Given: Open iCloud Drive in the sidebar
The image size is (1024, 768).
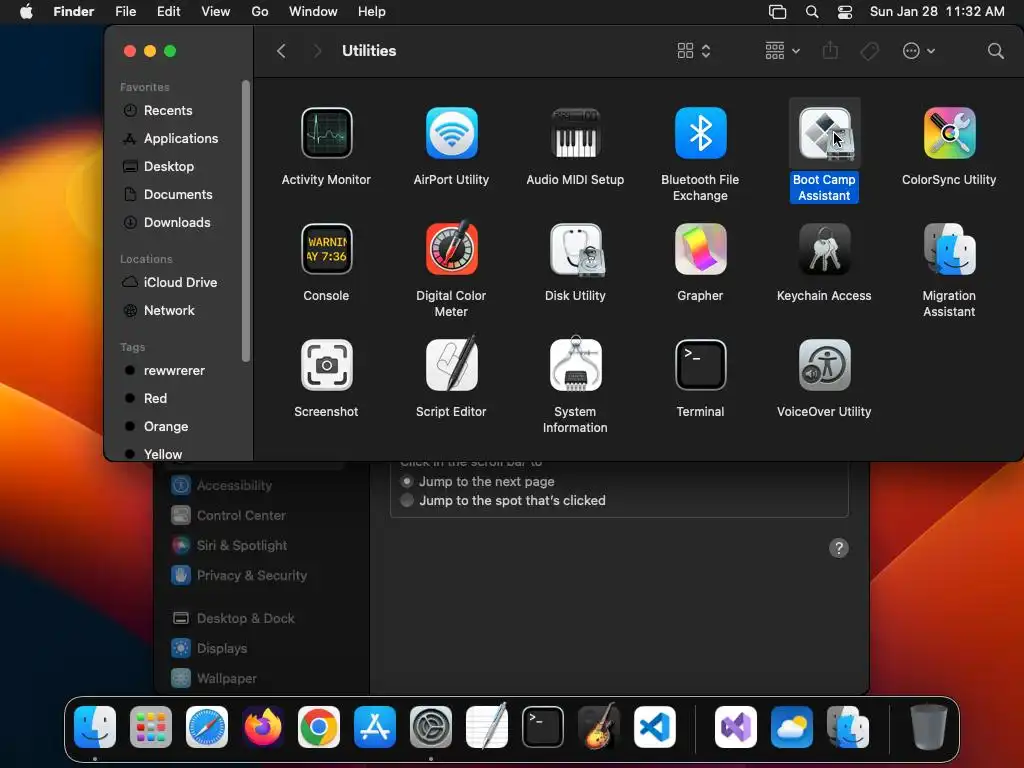Looking at the screenshot, I should [178, 282].
